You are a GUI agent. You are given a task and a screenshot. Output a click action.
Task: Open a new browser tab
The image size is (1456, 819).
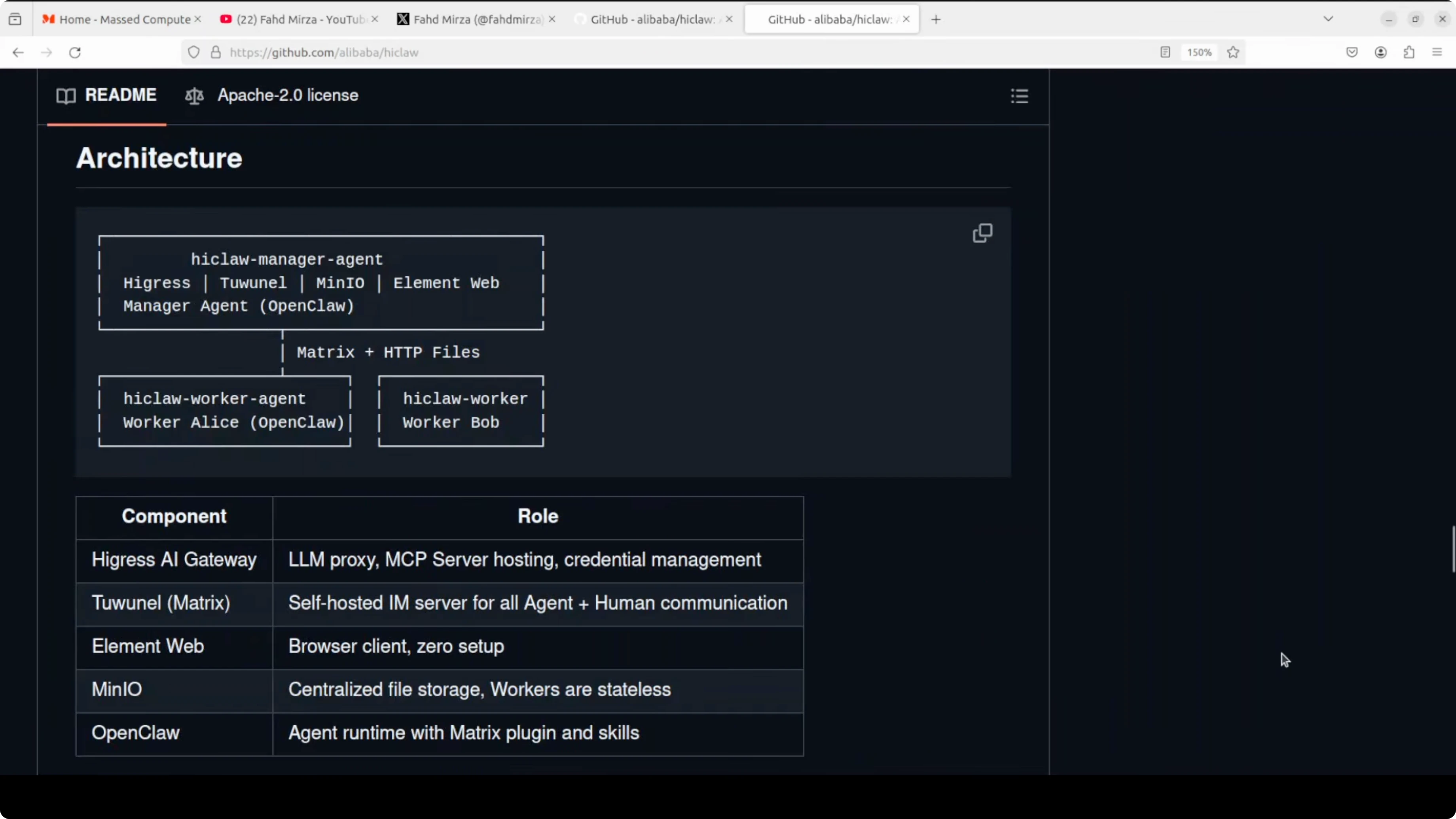pyautogui.click(x=935, y=19)
